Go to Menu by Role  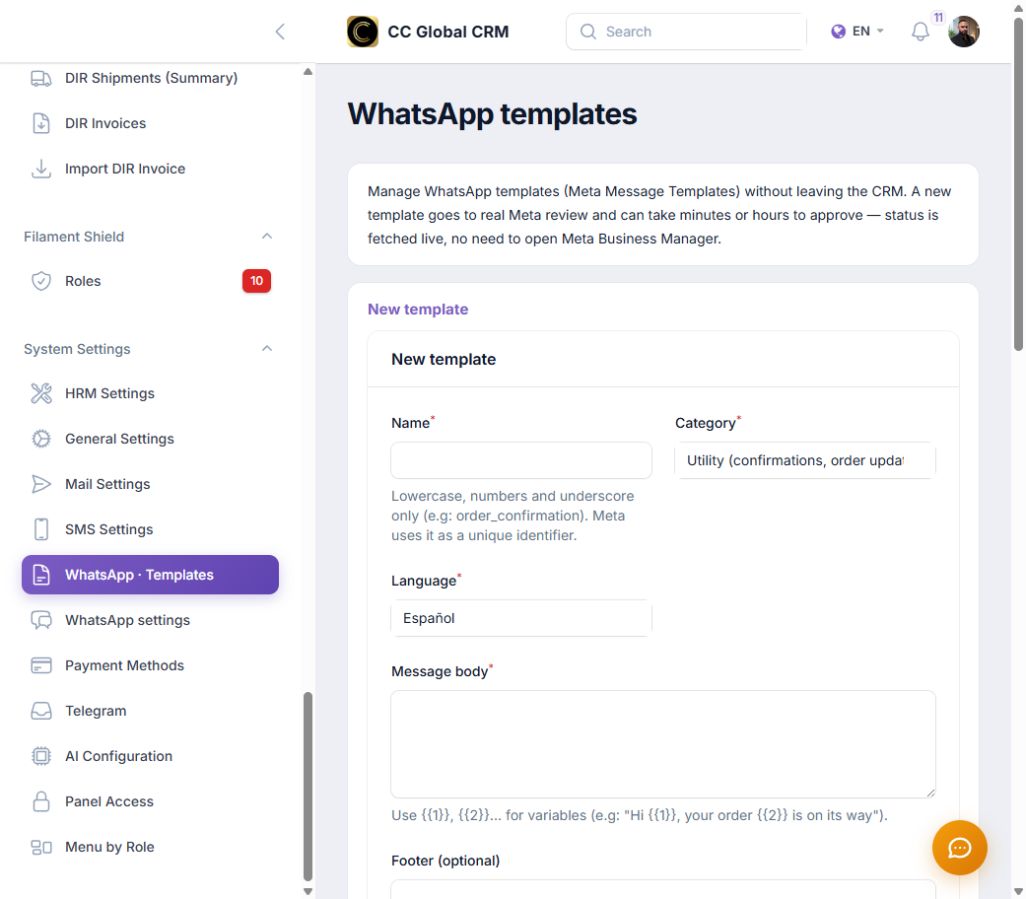tap(150, 847)
